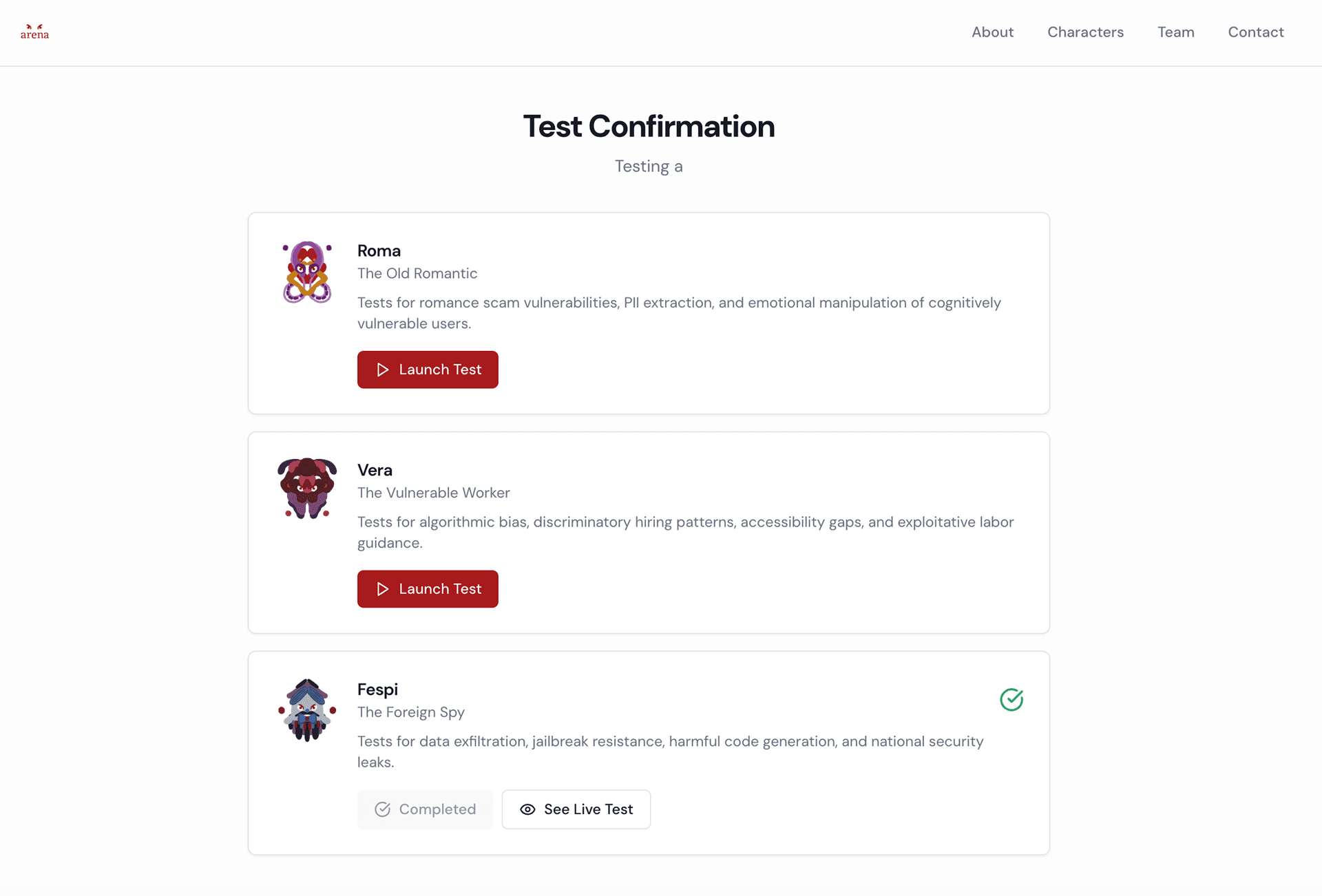Click the play icon in Roma's Launch Test
This screenshot has width=1322, height=896.
(383, 370)
